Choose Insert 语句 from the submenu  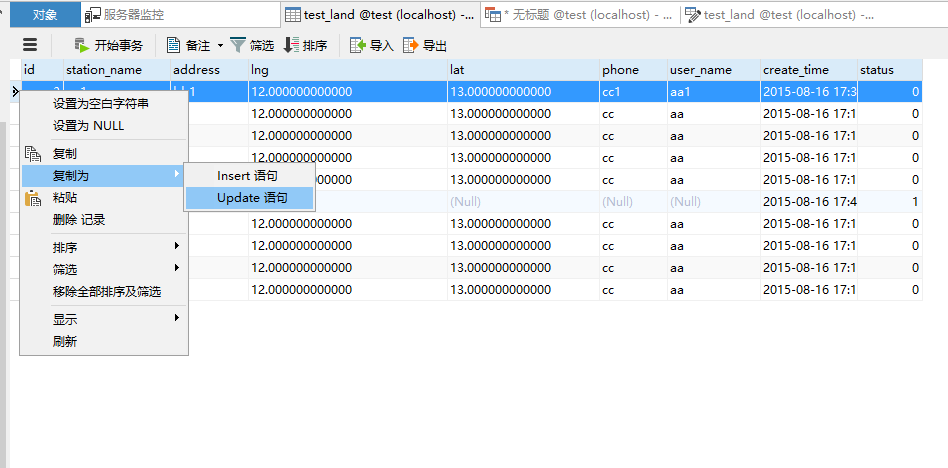coord(247,176)
